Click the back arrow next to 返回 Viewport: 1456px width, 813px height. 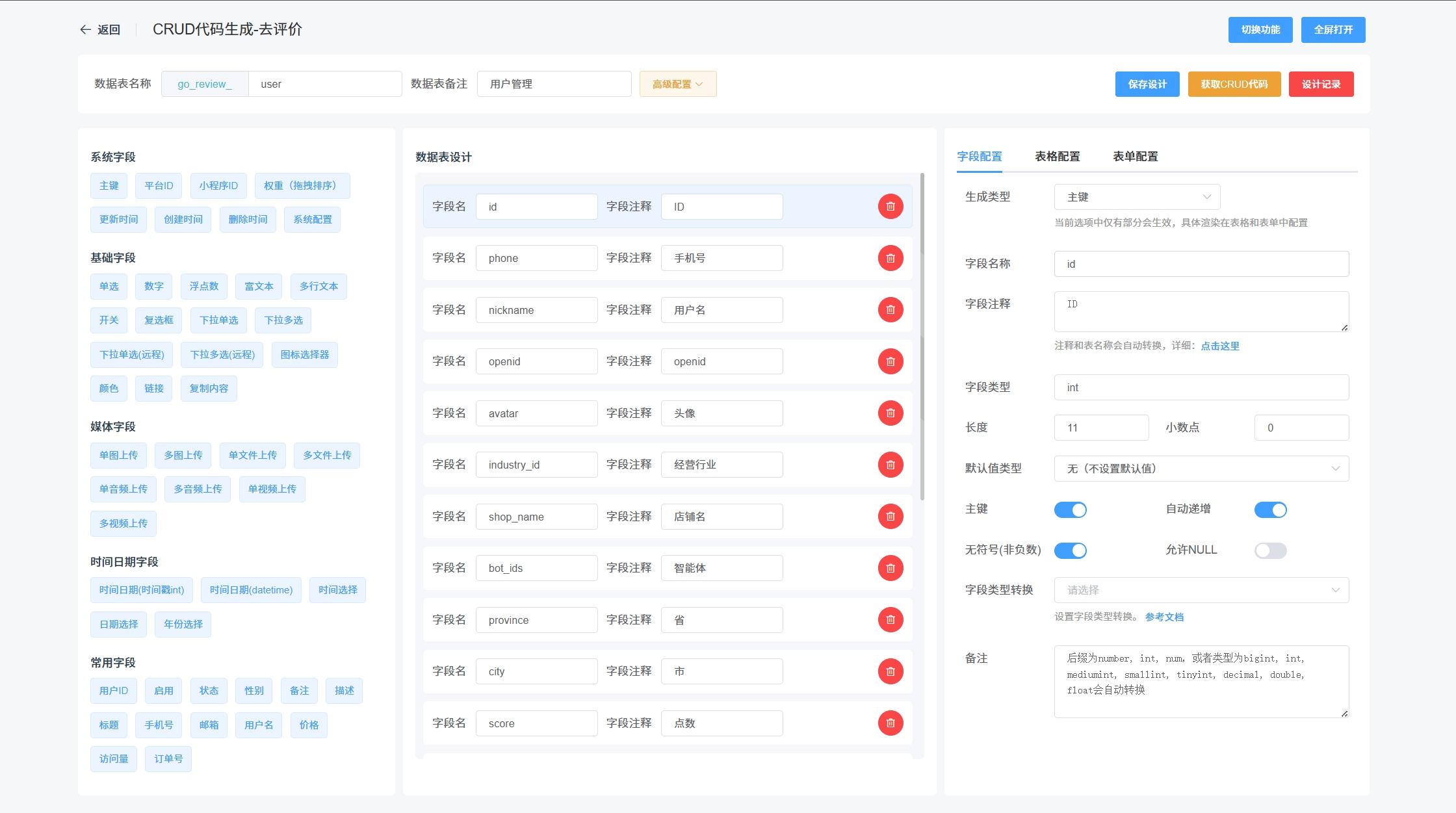coord(84,29)
